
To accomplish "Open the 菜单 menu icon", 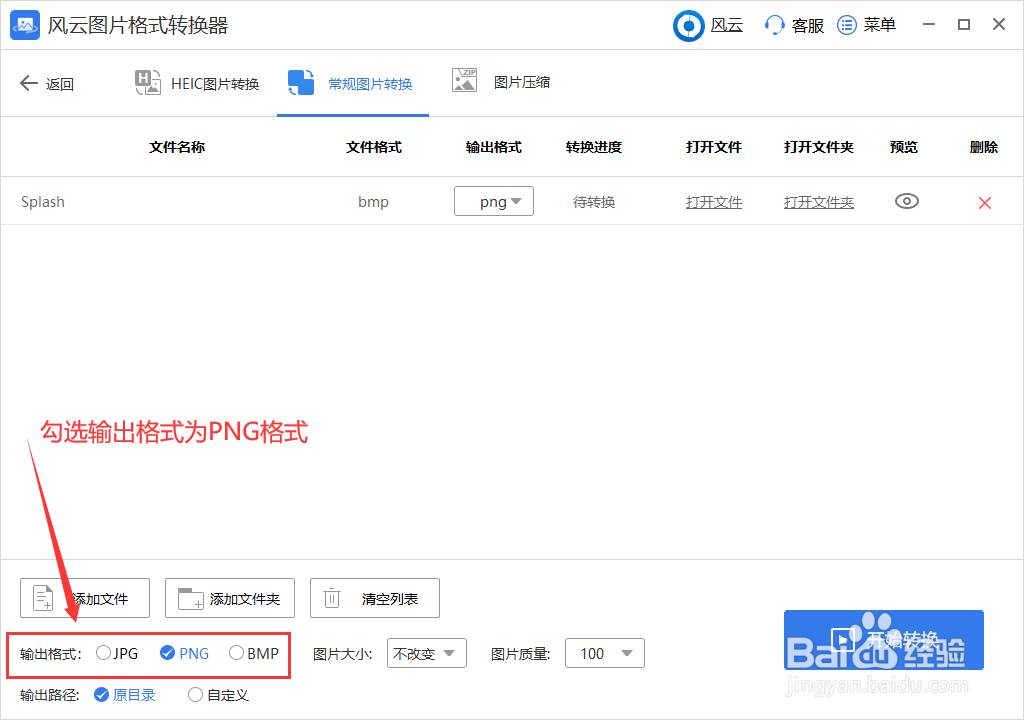I will pos(848,25).
